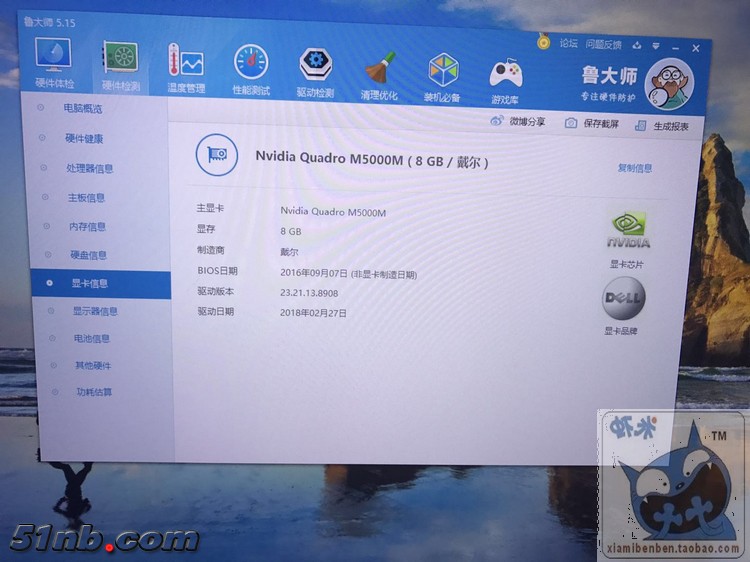
Task: Click the 鲁大师 mascot avatar
Action: point(669,85)
